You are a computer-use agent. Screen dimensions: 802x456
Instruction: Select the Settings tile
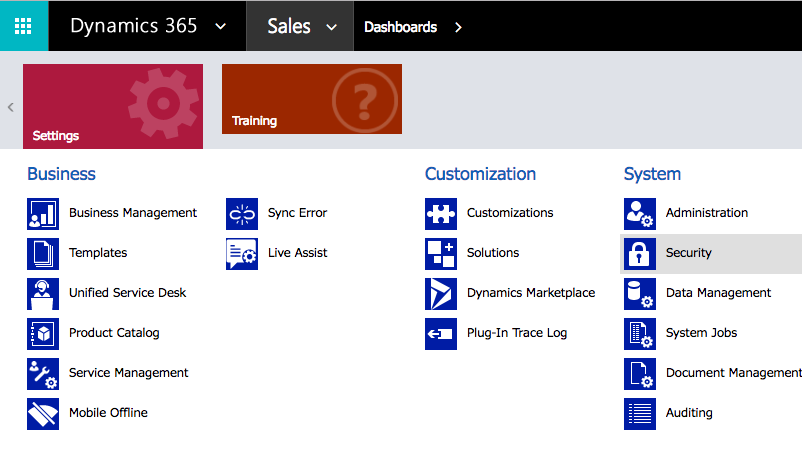113,106
